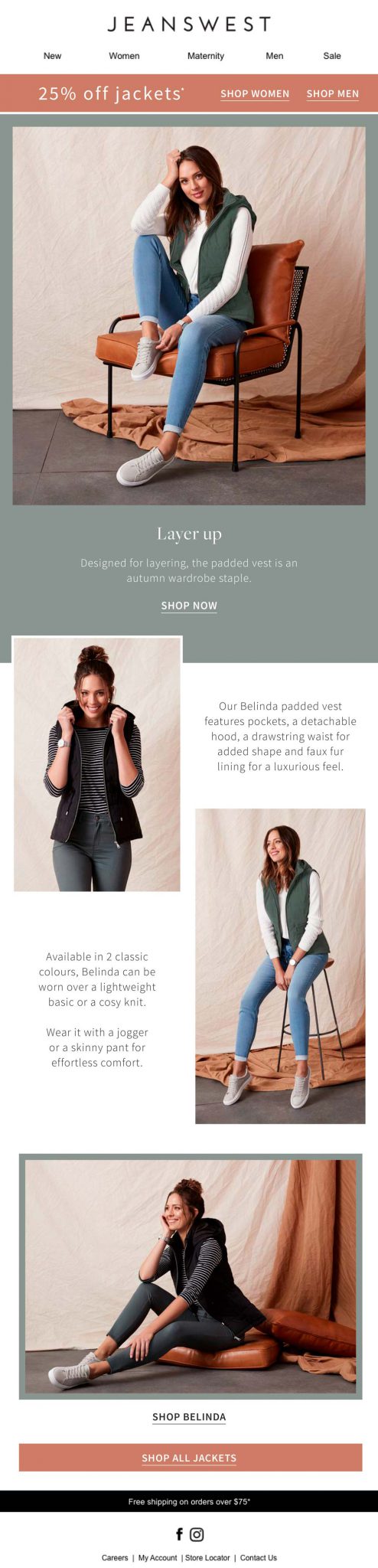Open the Instagram icon in footer
This screenshot has height=1568, width=378.
pos(197,1534)
